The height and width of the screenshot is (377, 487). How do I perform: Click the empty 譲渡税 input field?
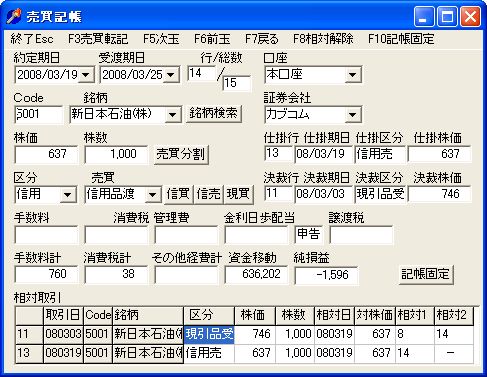coord(361,235)
